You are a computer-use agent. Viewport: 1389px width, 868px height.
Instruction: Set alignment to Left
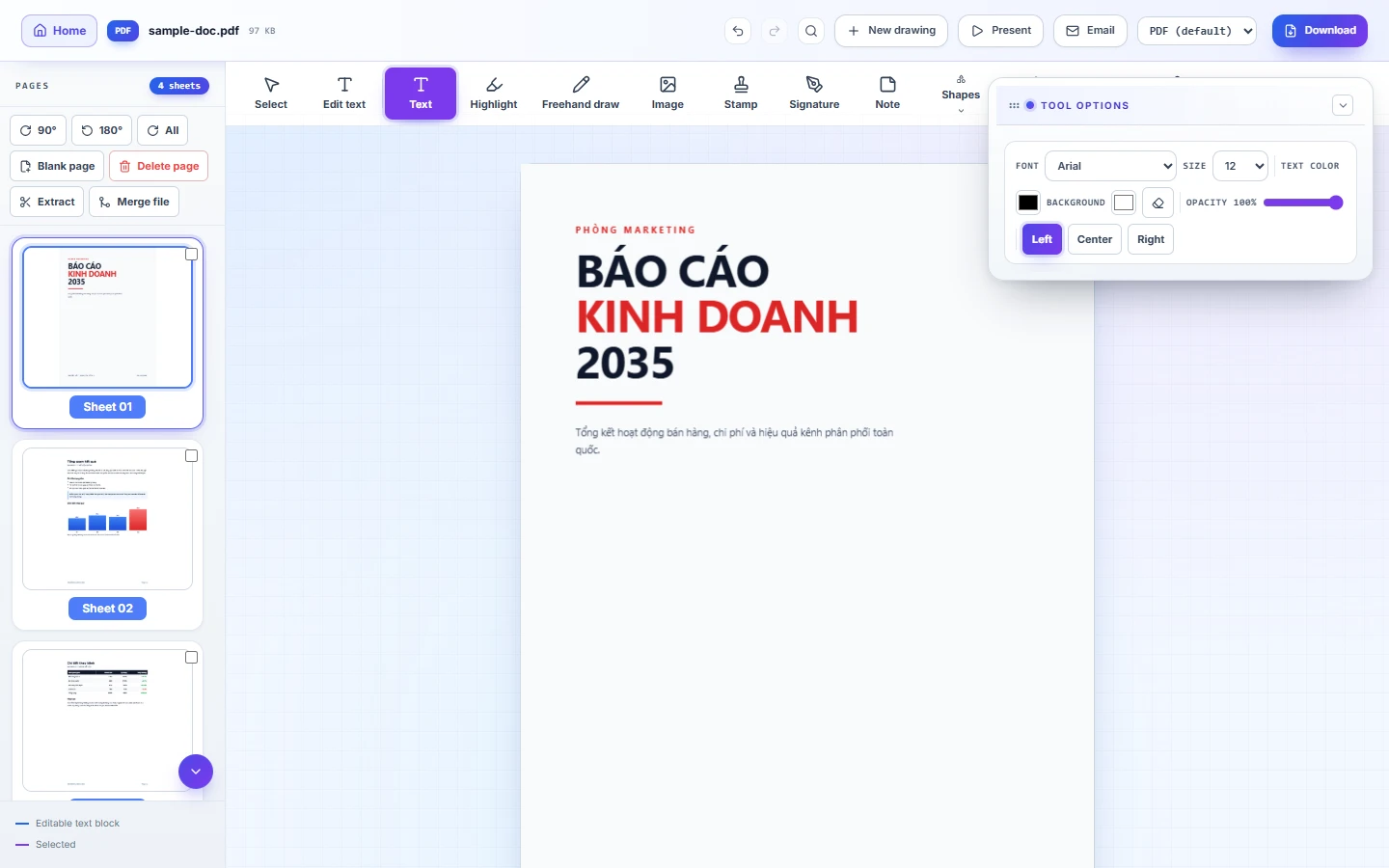coord(1042,239)
